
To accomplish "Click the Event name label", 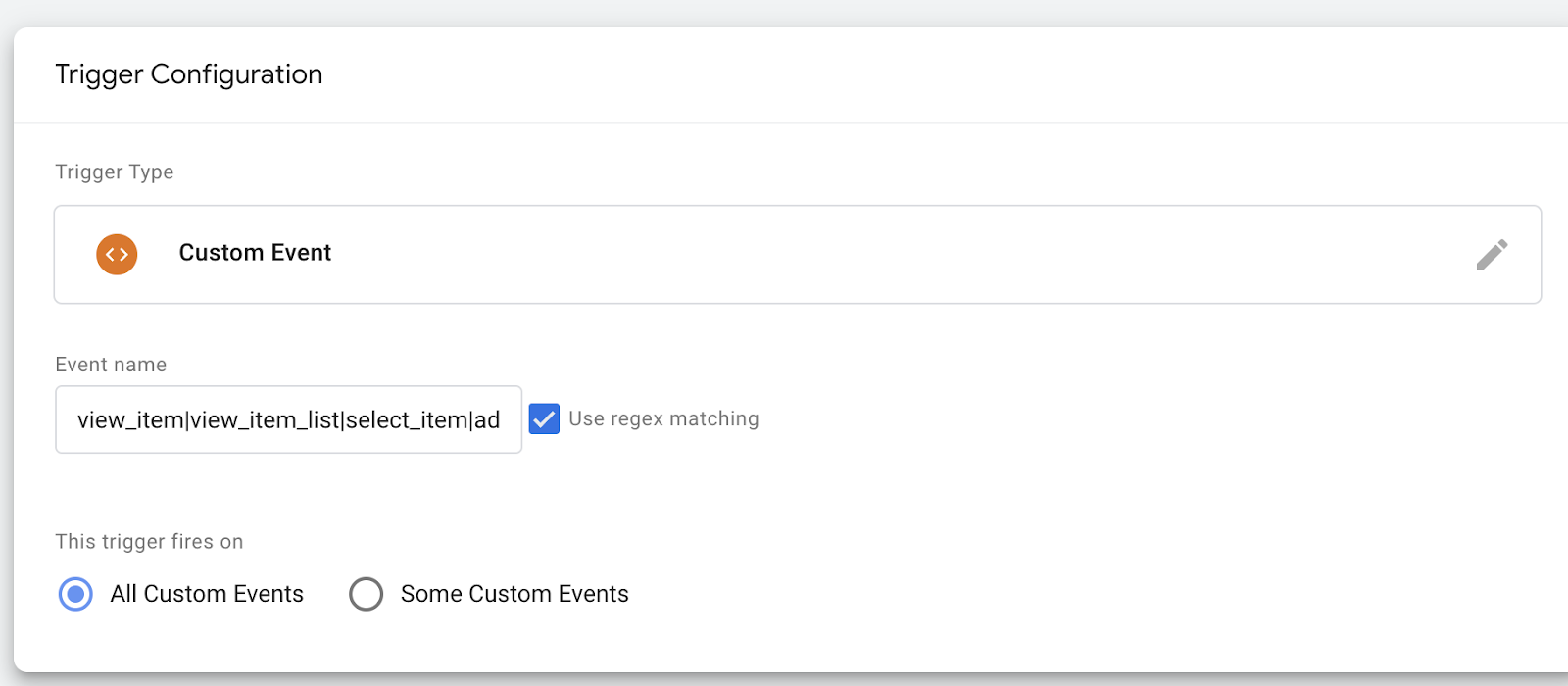I will click(111, 365).
